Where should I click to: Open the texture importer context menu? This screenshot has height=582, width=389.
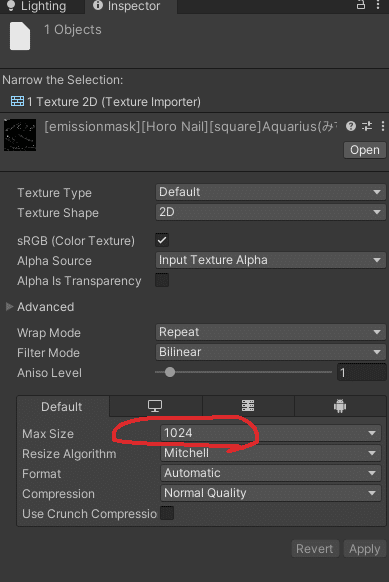383,126
